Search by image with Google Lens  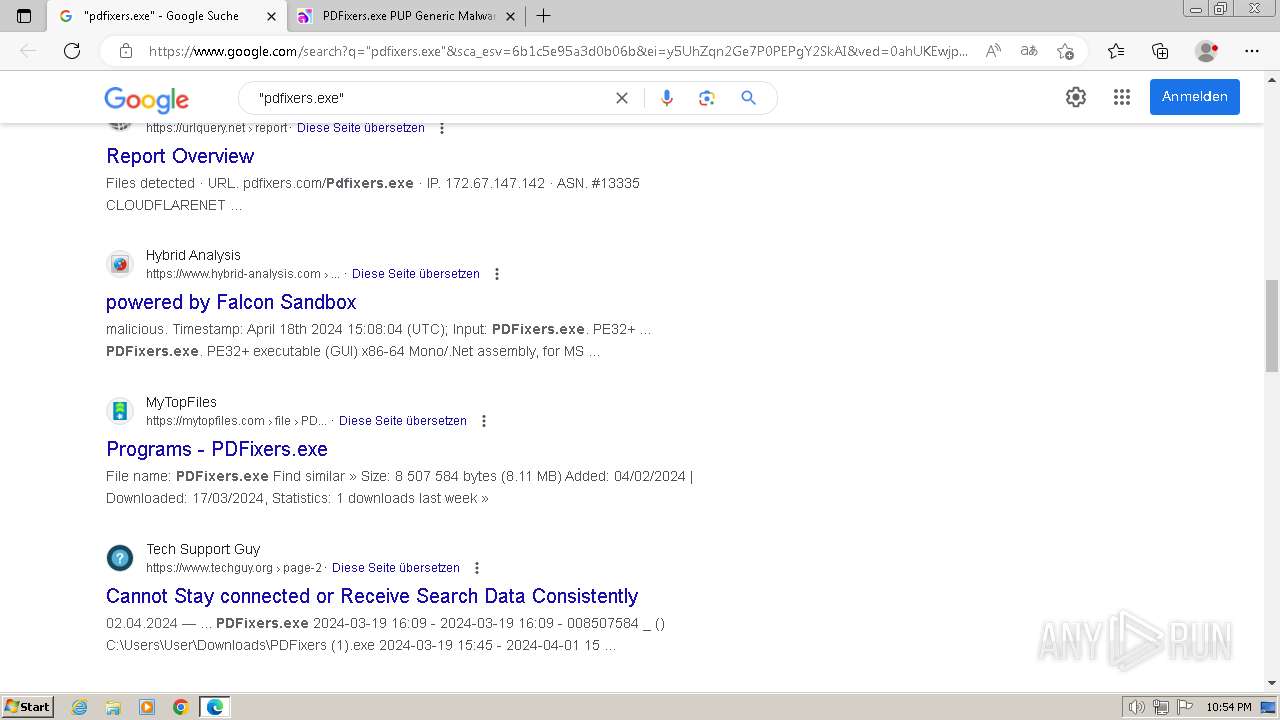[x=707, y=98]
